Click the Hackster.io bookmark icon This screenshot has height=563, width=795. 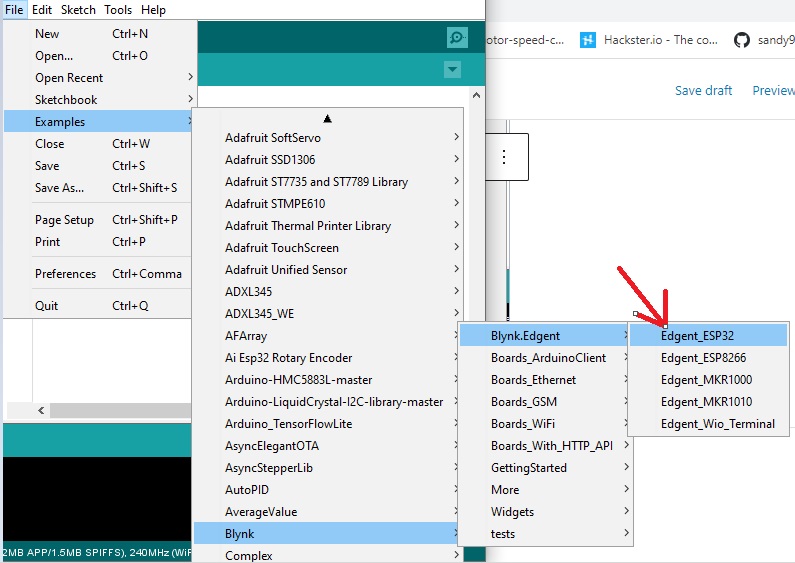click(x=588, y=40)
